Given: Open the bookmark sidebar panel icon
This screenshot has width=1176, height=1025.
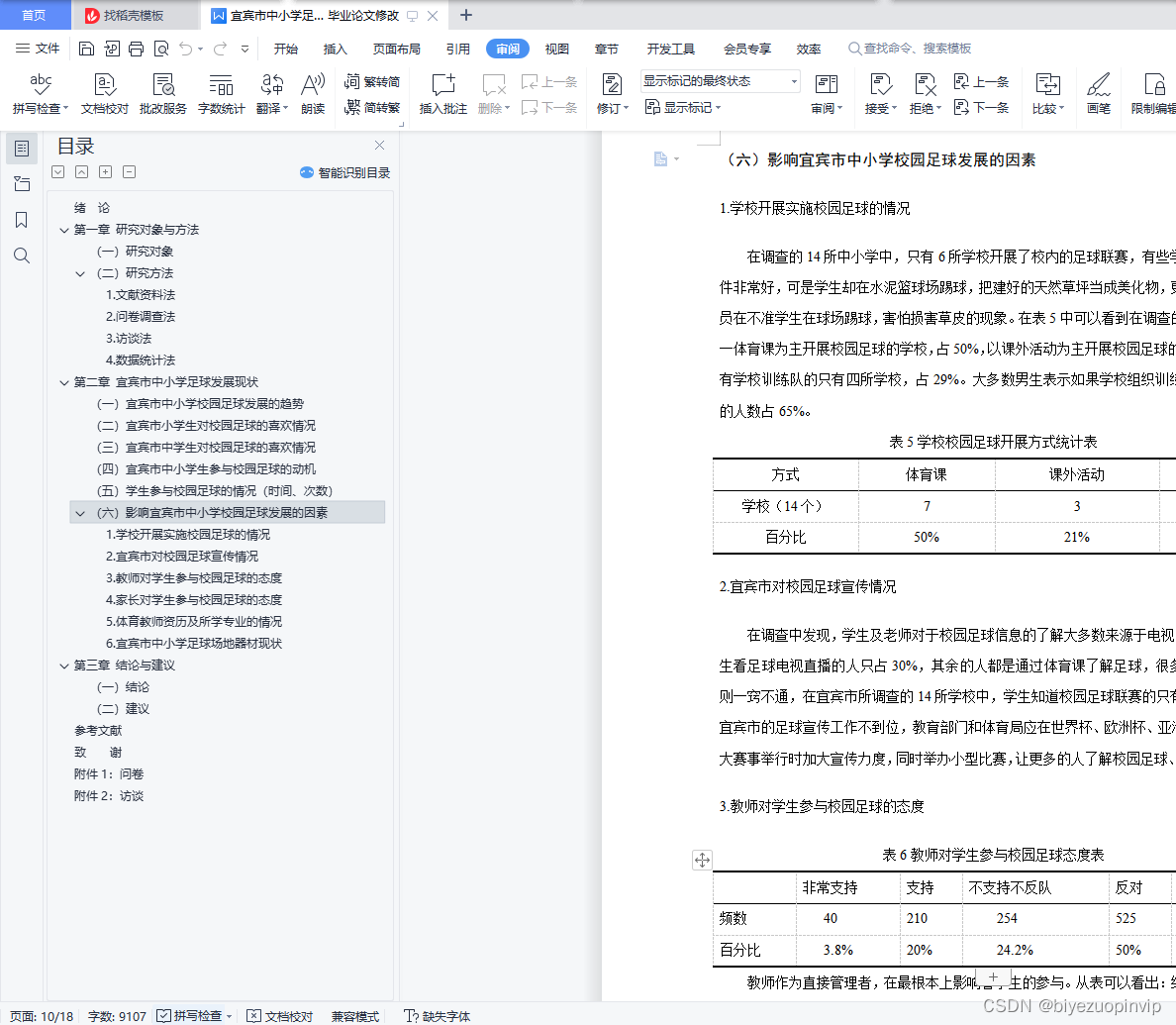Looking at the screenshot, I should (x=22, y=220).
